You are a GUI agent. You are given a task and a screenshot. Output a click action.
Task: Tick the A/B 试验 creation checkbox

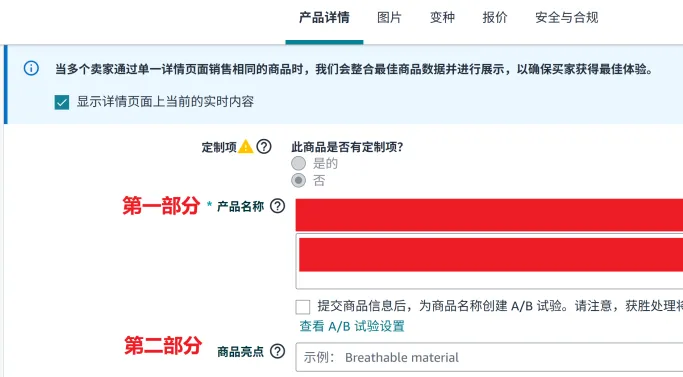click(x=303, y=307)
